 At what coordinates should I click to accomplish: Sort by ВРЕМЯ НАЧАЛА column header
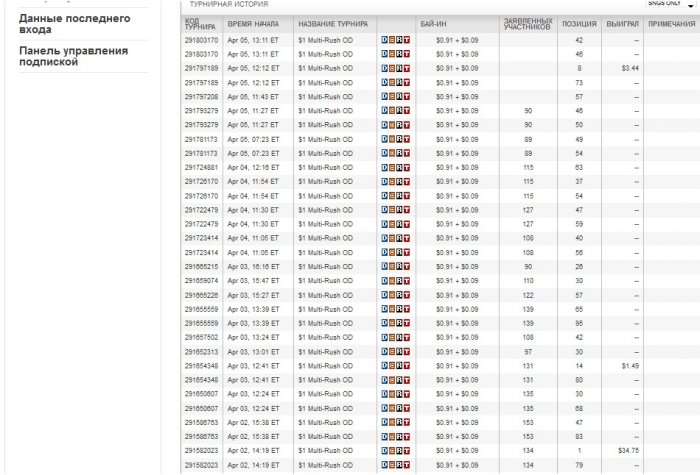pyautogui.click(x=253, y=24)
